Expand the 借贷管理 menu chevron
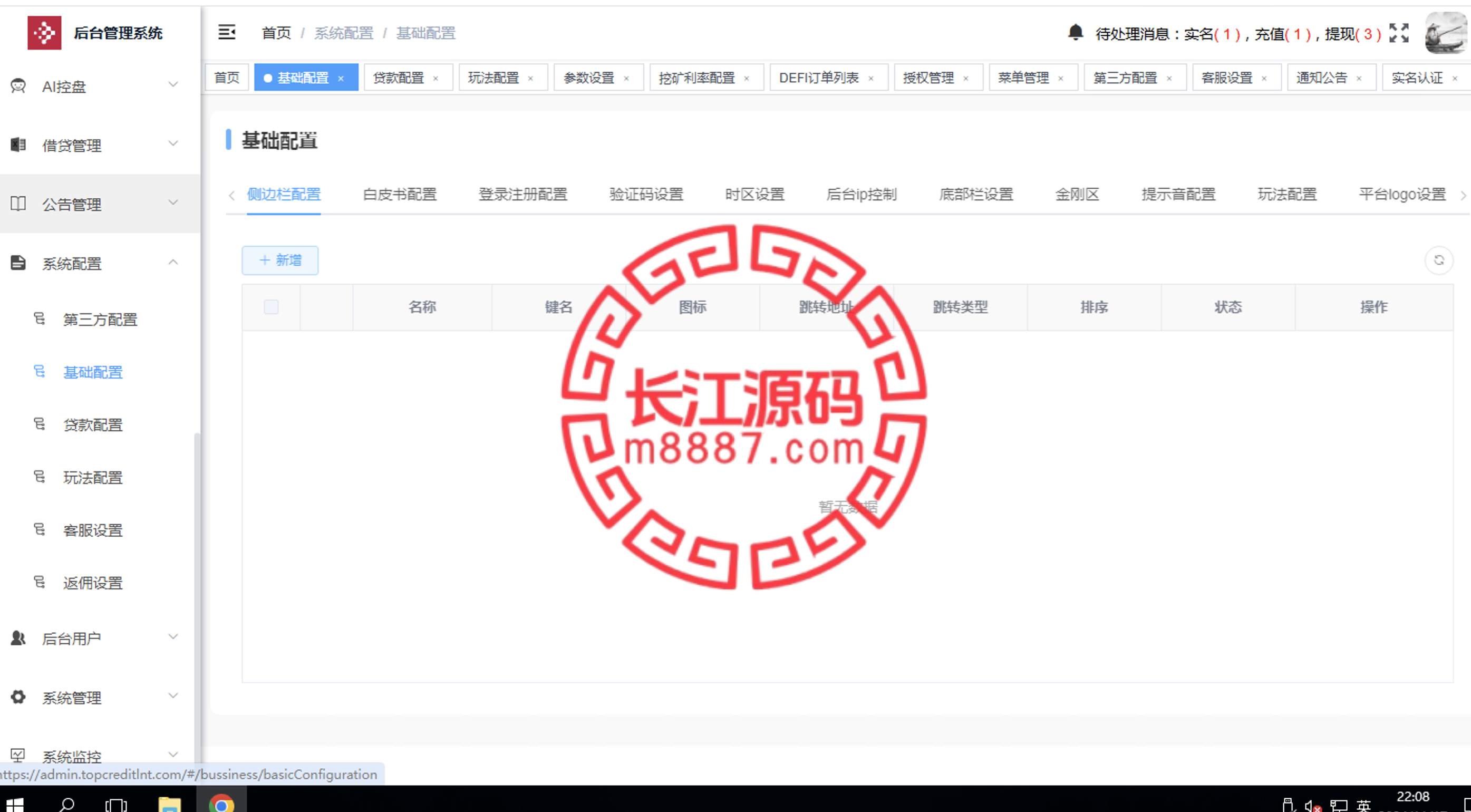 (x=173, y=143)
